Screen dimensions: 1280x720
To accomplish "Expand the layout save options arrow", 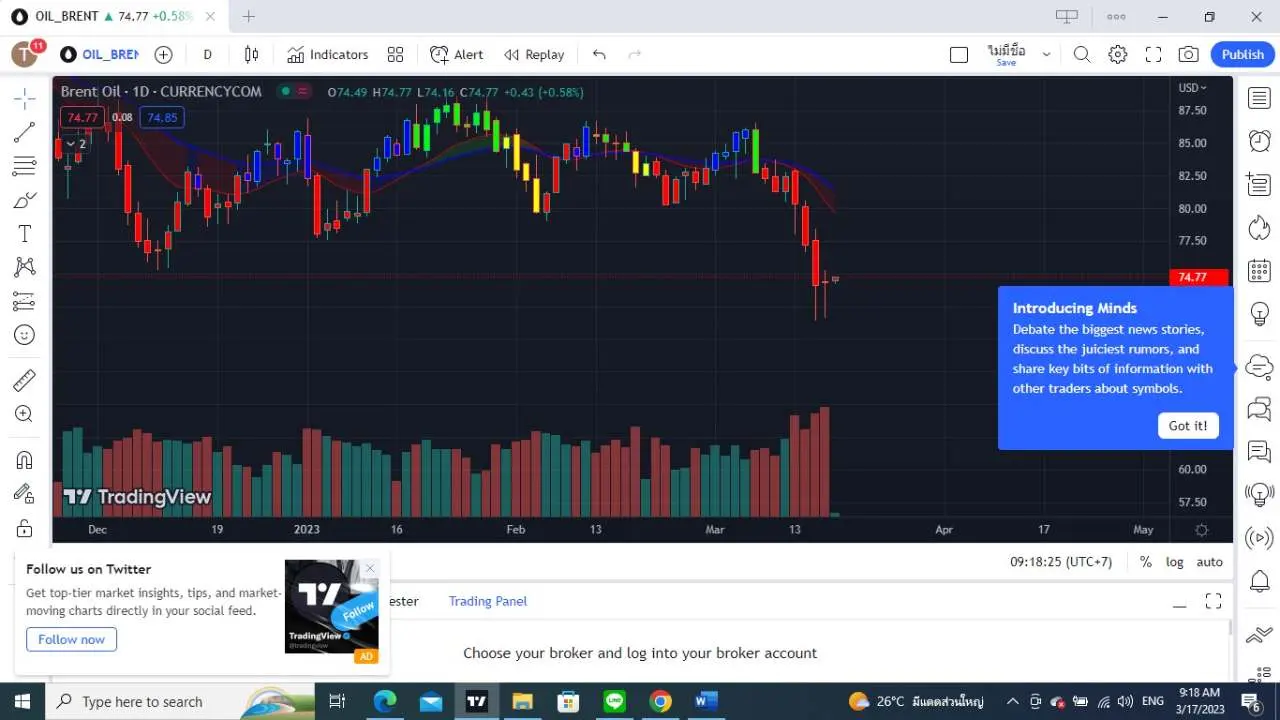I will 1046,55.
